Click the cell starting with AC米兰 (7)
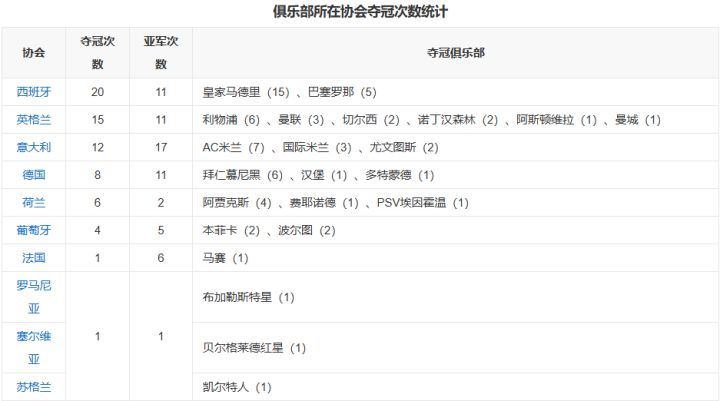The height and width of the screenshot is (401, 720). pyautogui.click(x=456, y=147)
